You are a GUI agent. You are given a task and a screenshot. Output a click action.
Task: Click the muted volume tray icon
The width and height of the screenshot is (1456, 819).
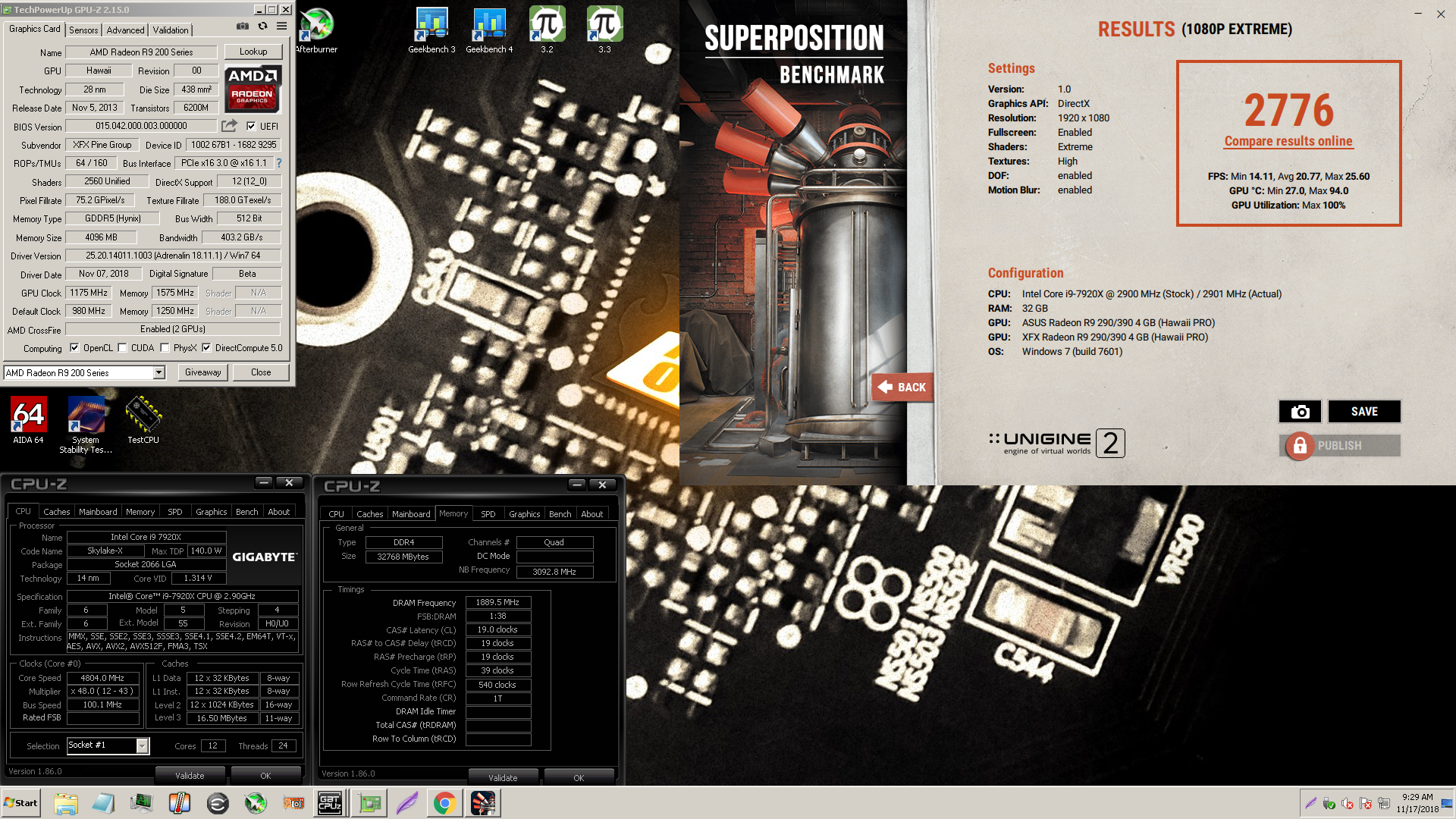(1348, 804)
